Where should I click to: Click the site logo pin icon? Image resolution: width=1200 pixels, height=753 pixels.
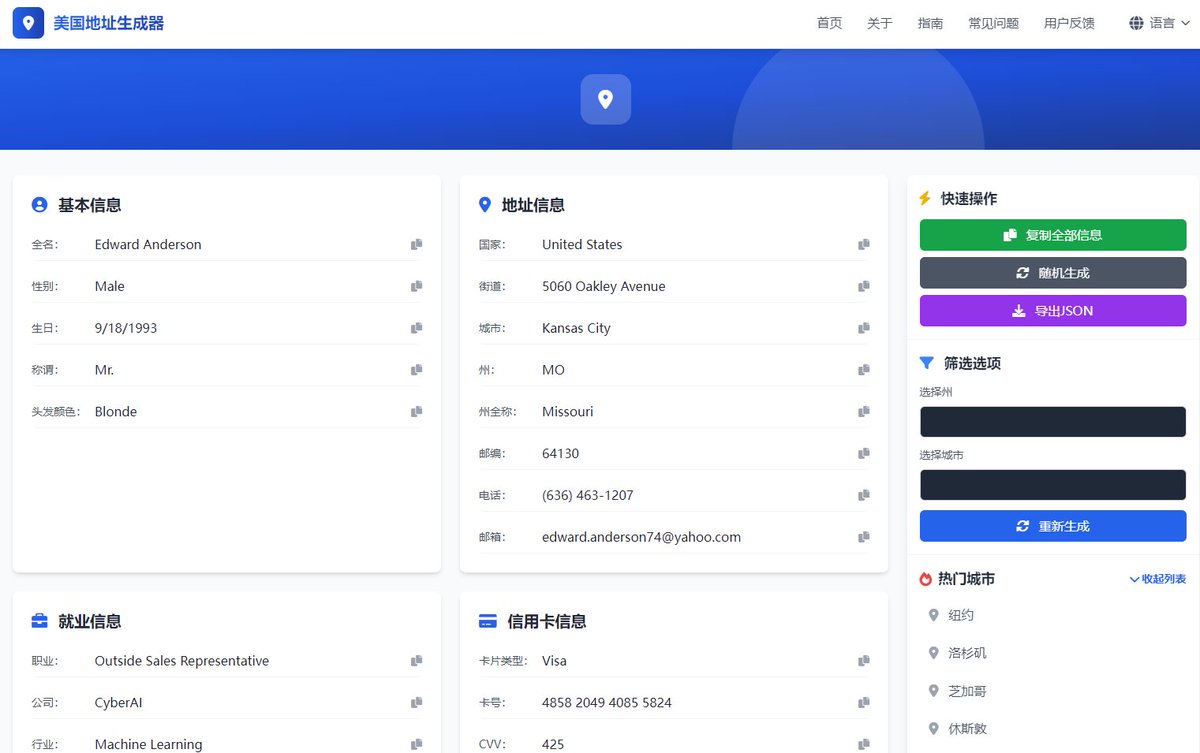pyautogui.click(x=28, y=23)
